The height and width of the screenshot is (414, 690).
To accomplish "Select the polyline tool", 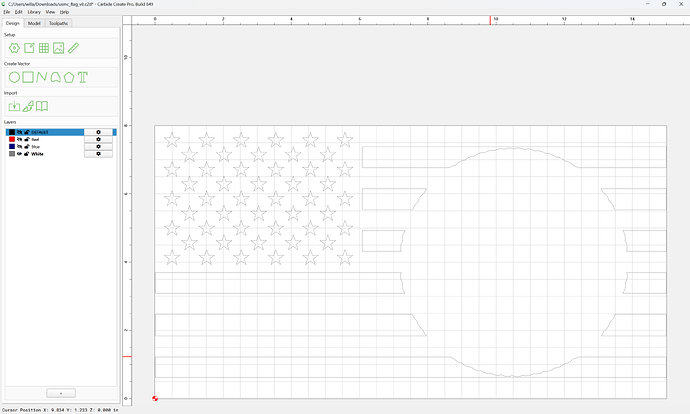I will [42, 77].
